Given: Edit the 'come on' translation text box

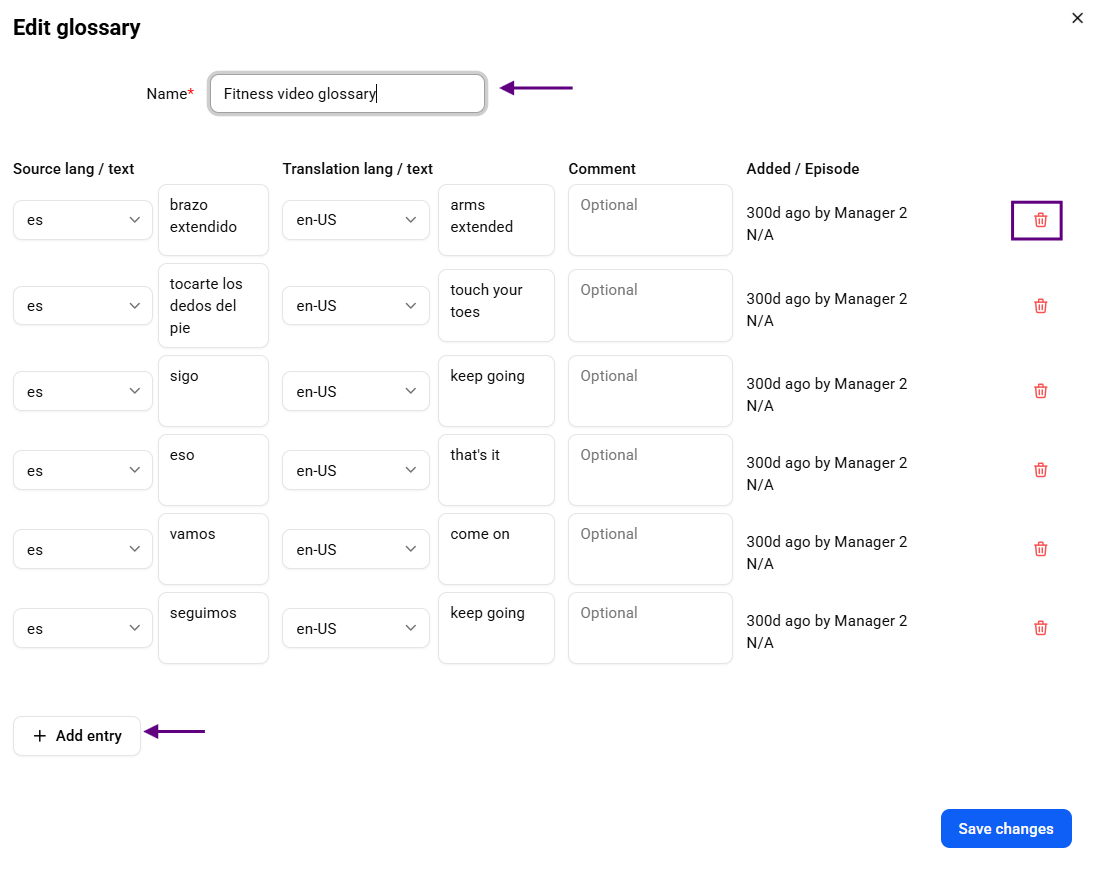Looking at the screenshot, I should pyautogui.click(x=496, y=549).
